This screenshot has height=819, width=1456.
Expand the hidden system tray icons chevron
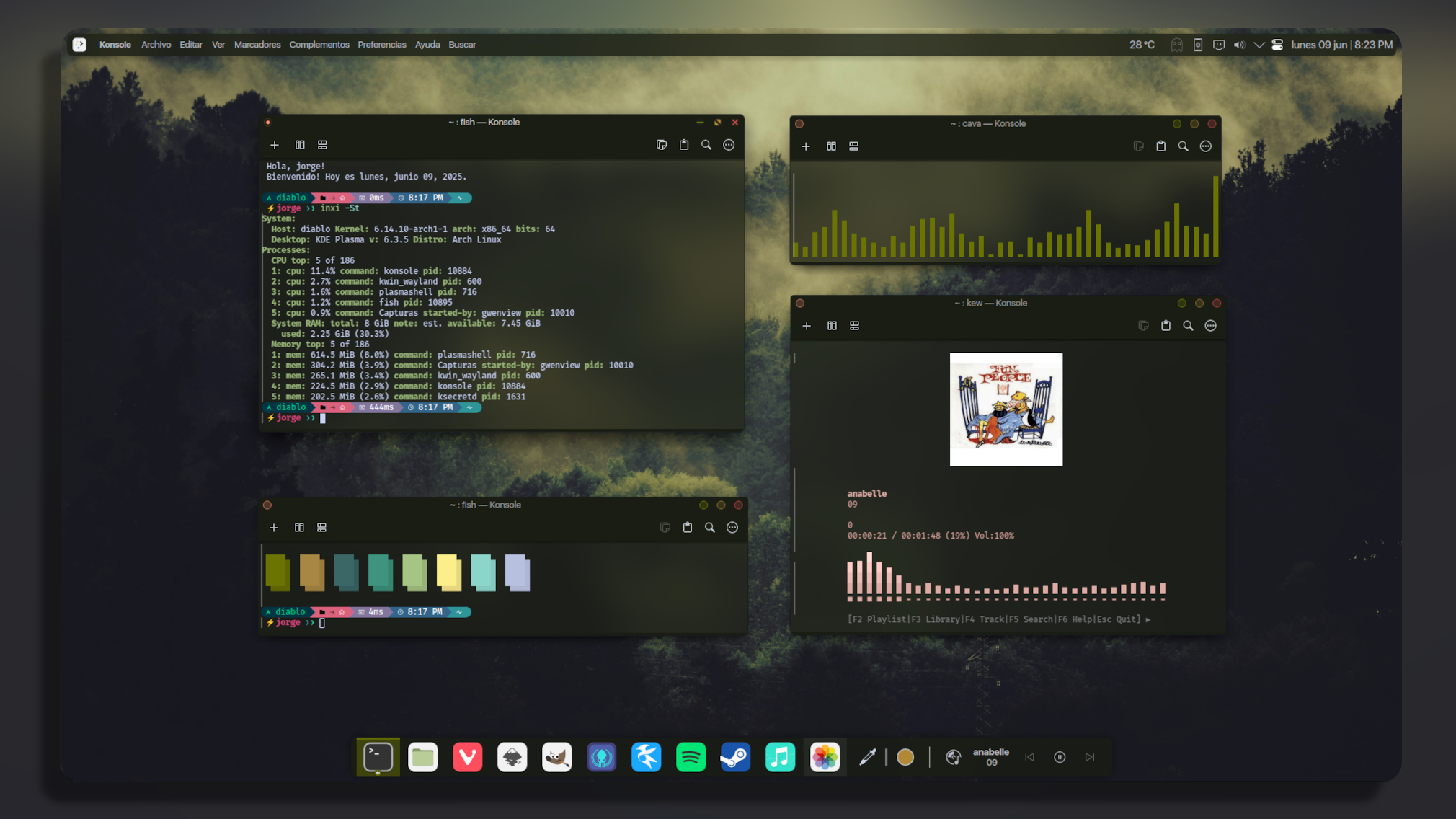(1259, 45)
